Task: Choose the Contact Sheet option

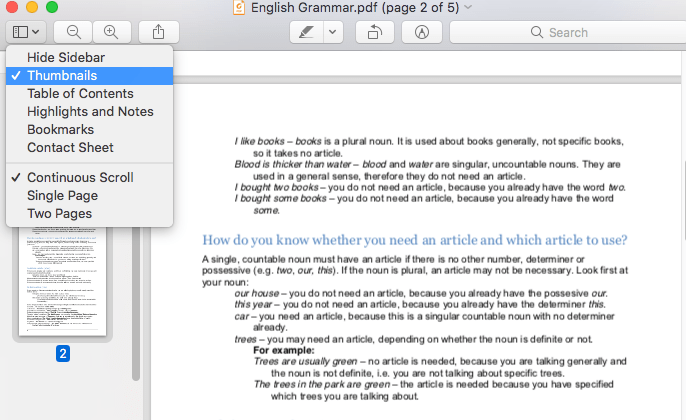Action: coord(70,148)
